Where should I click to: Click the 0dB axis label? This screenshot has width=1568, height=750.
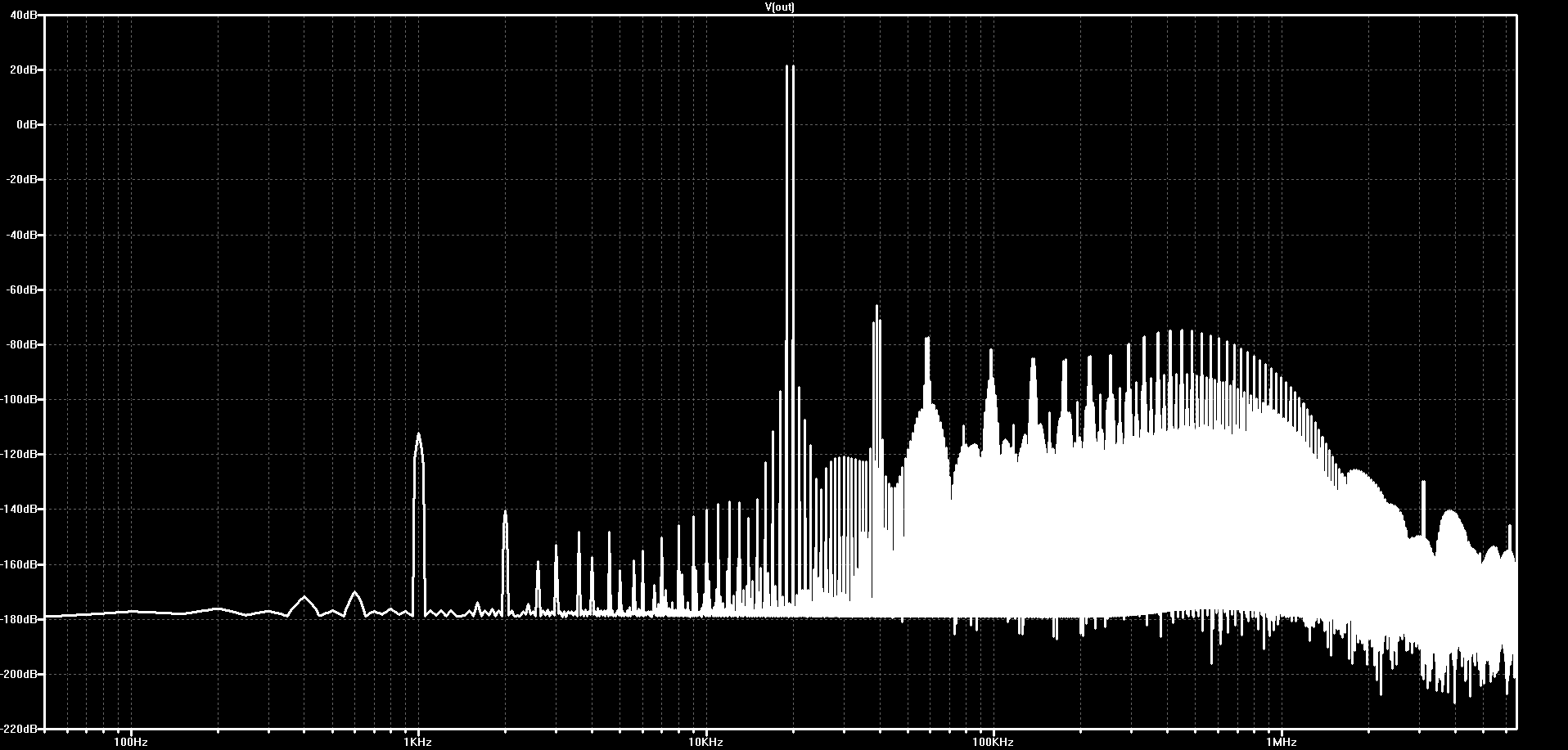click(x=27, y=125)
